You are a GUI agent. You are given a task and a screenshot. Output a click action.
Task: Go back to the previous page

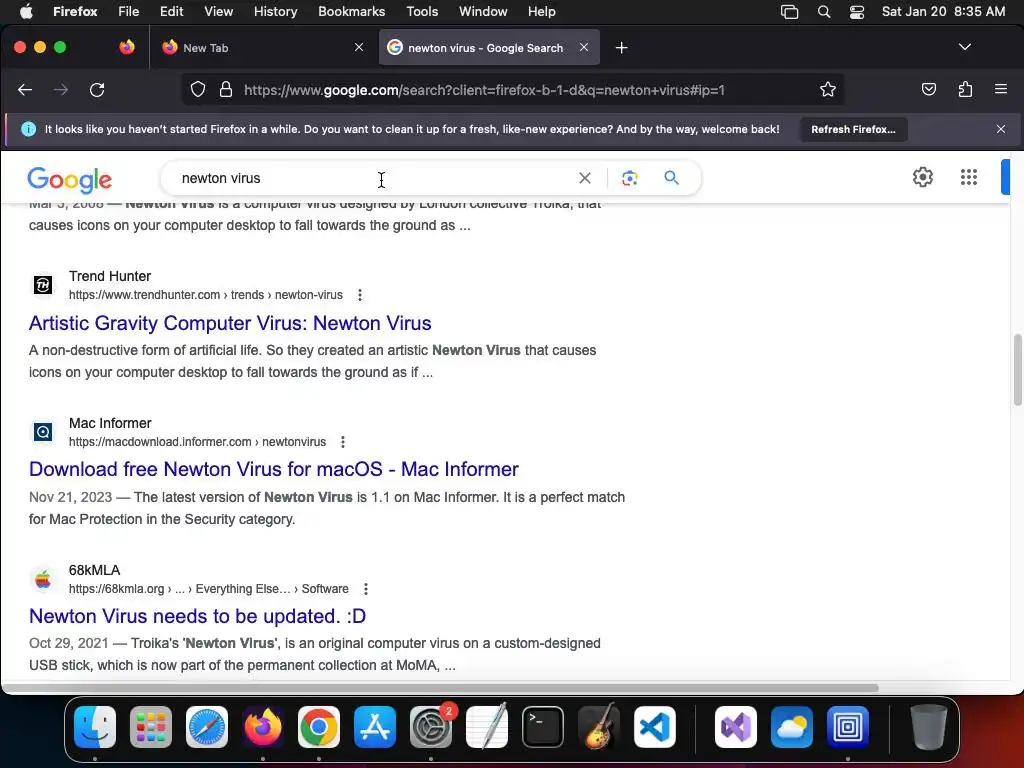pyautogui.click(x=25, y=89)
